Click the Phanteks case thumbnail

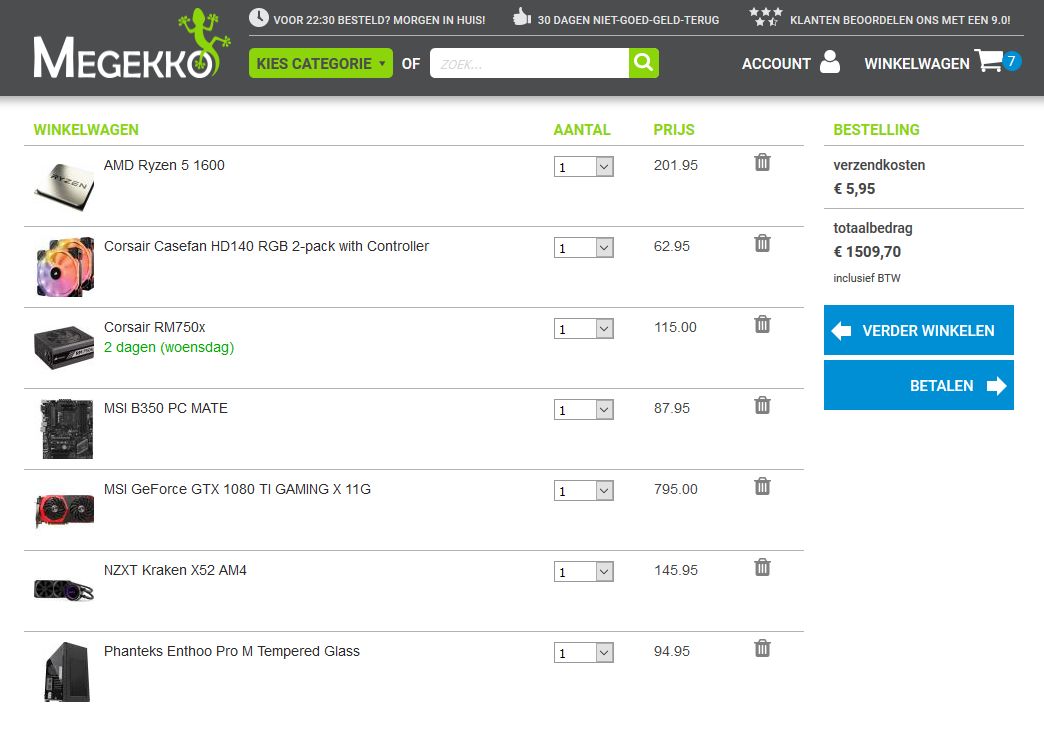(x=67, y=672)
